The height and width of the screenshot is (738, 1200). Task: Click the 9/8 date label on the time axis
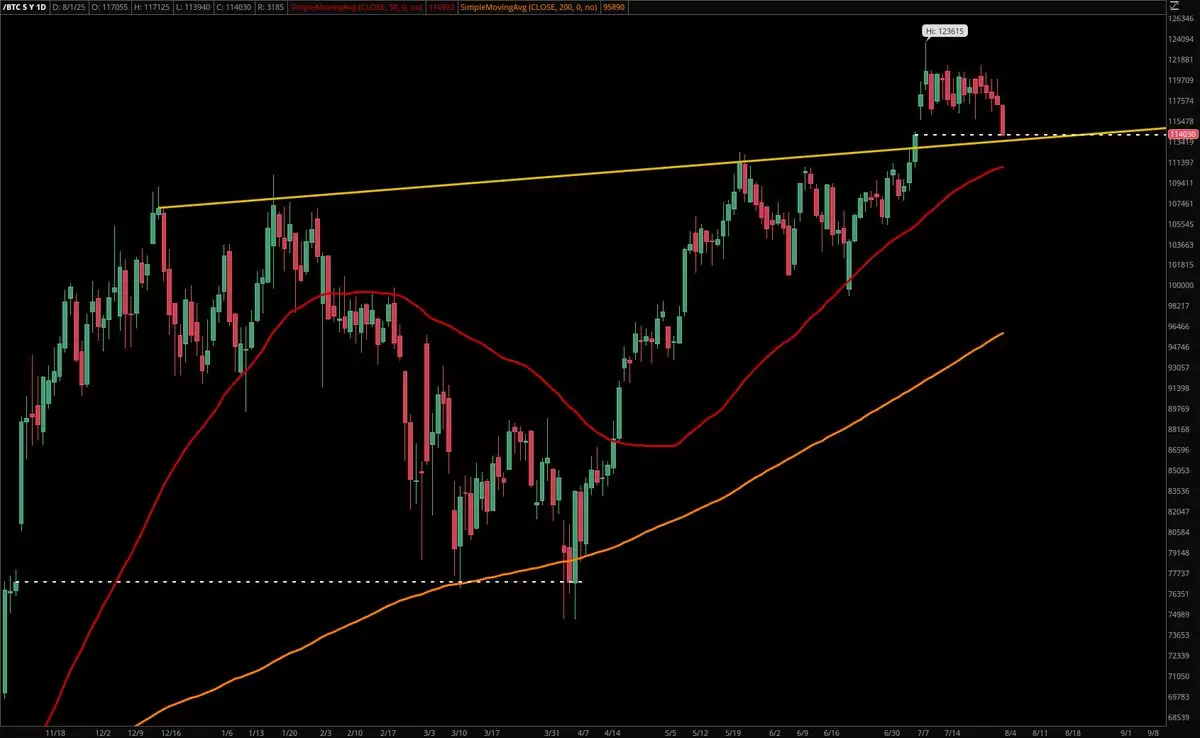click(1154, 731)
